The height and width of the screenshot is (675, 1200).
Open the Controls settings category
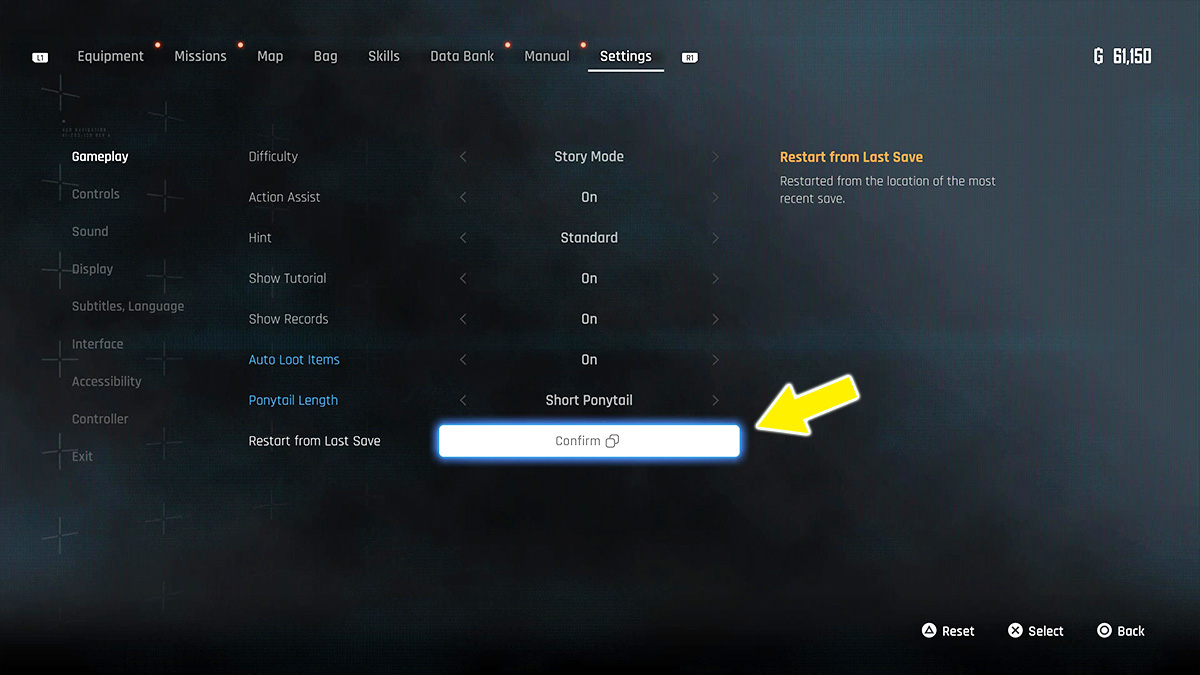coord(96,194)
